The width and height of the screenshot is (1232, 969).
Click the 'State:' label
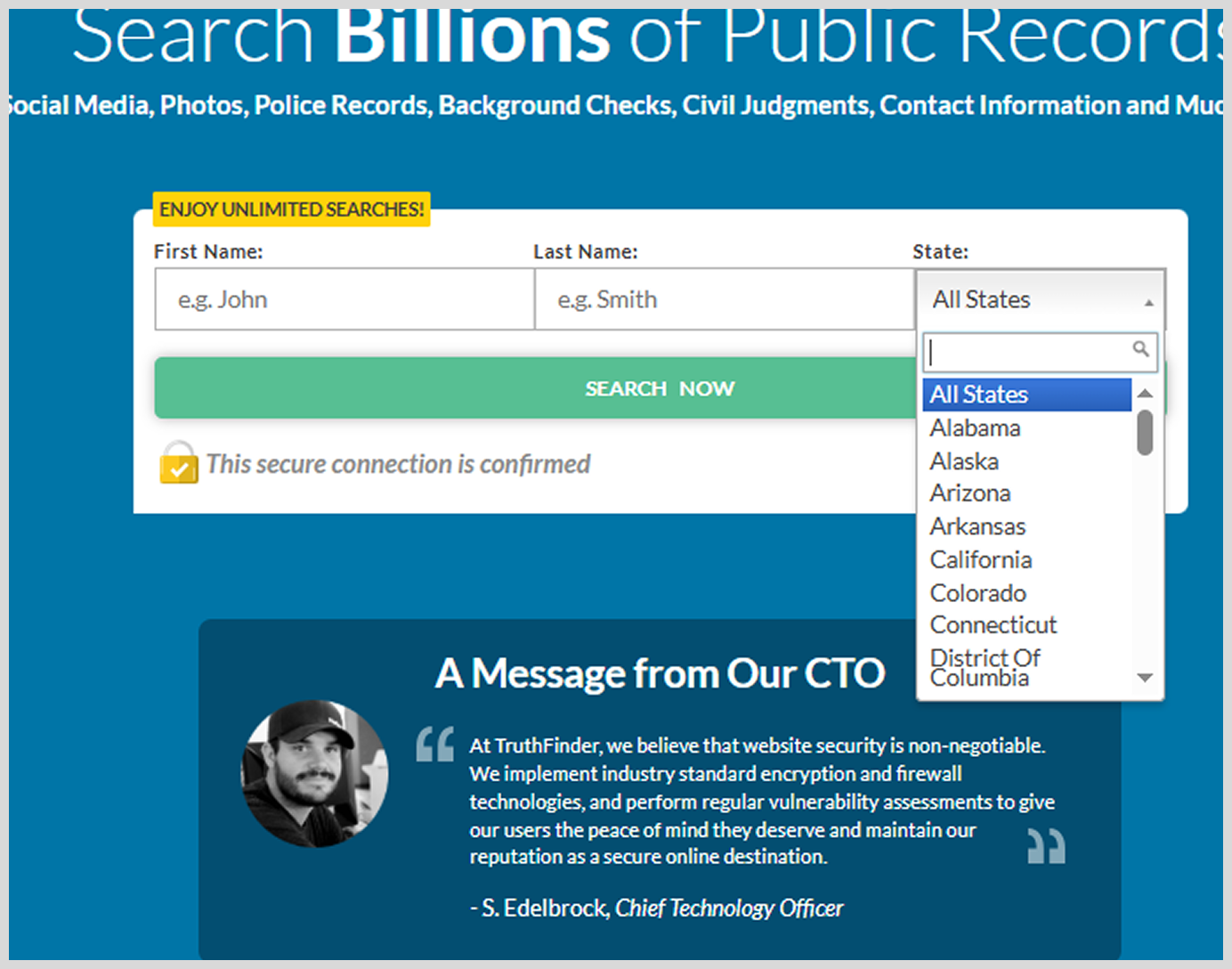(x=940, y=252)
